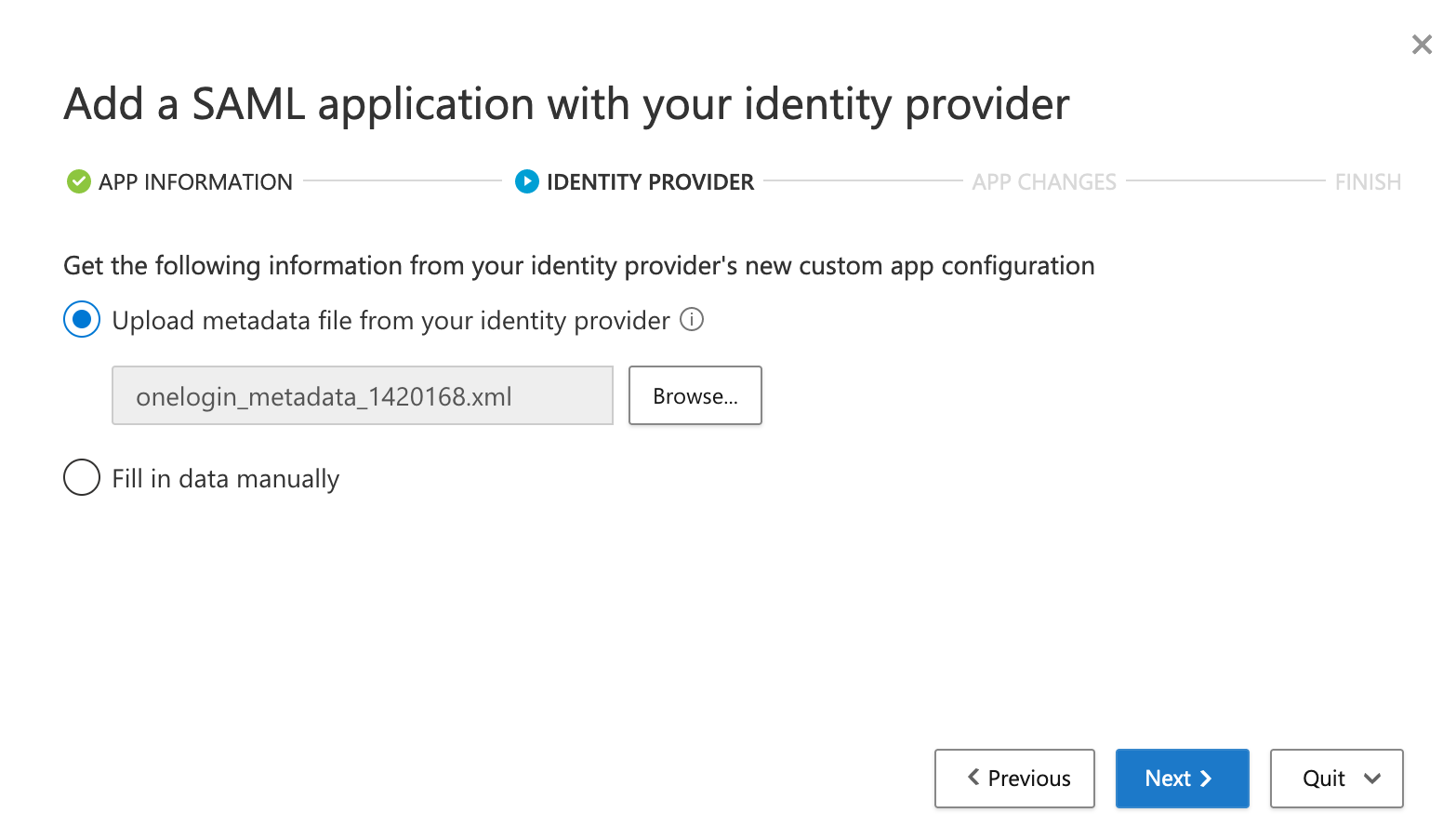Go back with the Previous button text
1456x826 pixels.
(x=1029, y=779)
